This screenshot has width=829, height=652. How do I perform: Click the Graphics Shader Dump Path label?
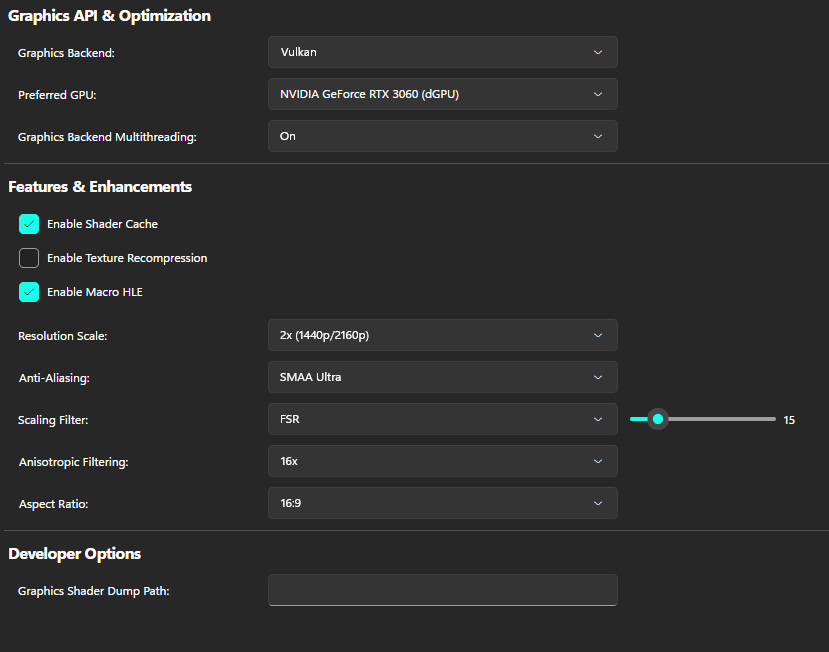93,591
